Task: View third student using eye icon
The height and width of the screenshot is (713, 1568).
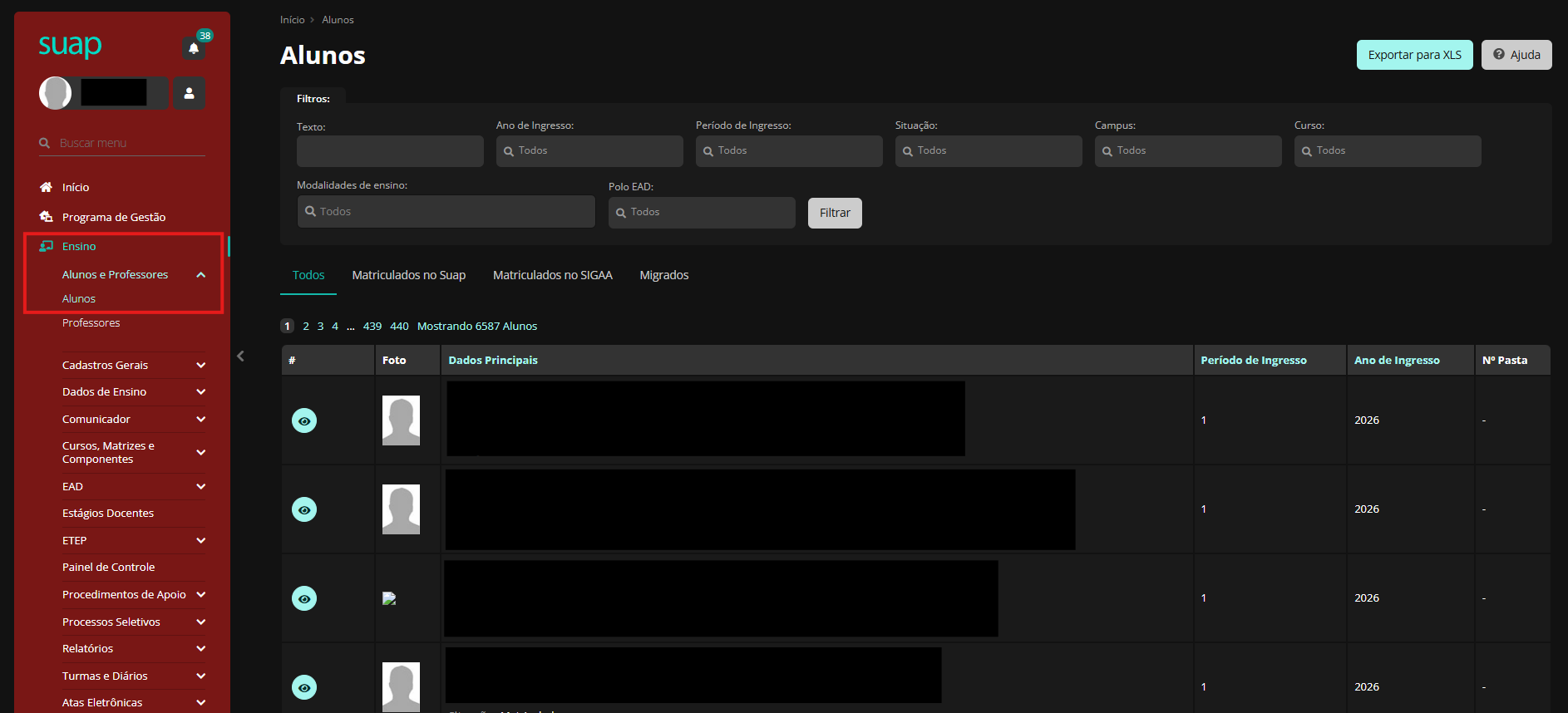Action: click(304, 598)
